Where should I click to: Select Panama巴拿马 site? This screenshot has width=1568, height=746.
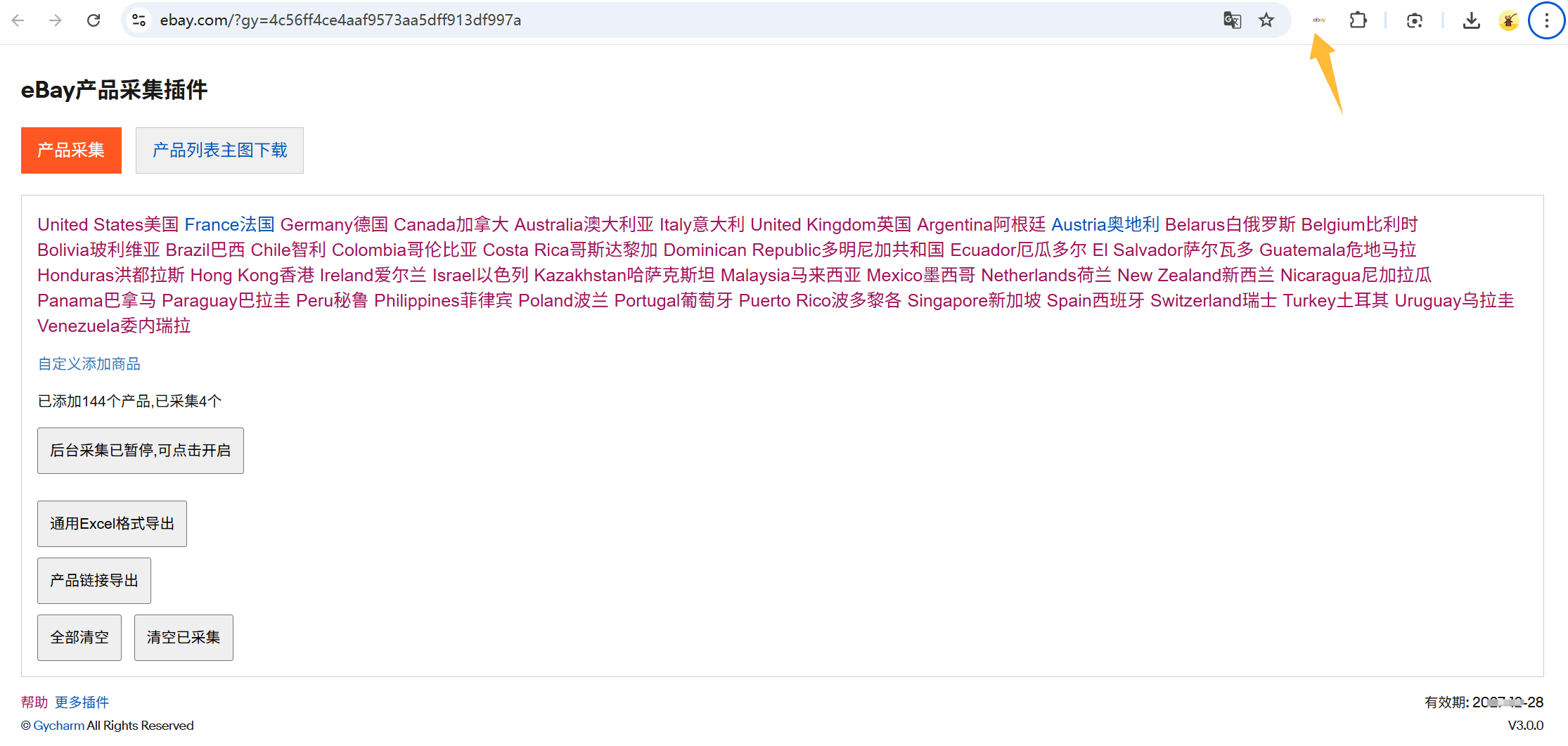(96, 301)
